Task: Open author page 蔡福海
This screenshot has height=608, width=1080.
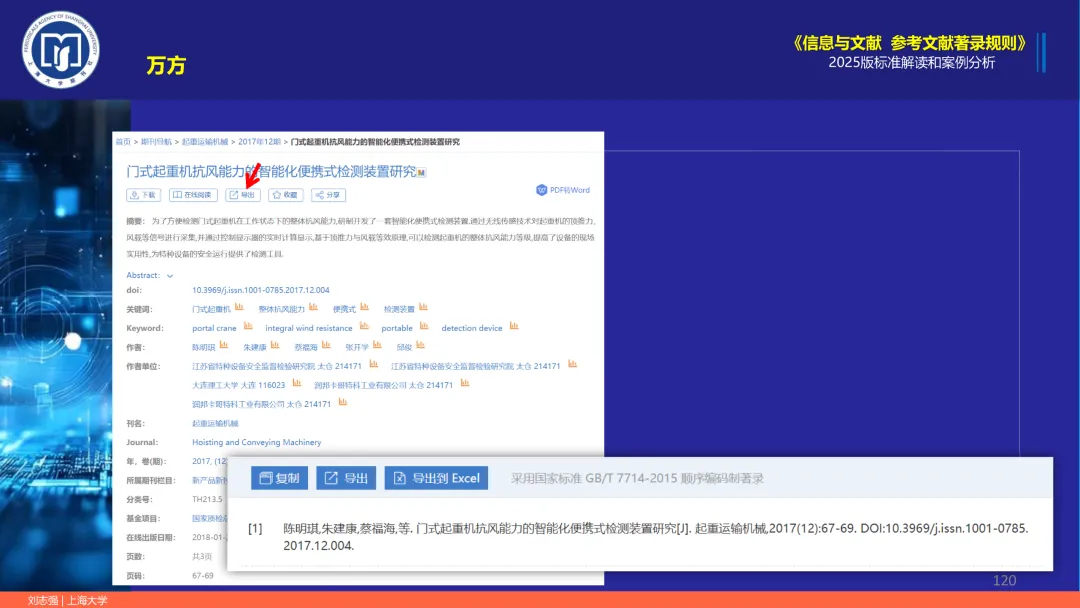Action: tap(306, 347)
